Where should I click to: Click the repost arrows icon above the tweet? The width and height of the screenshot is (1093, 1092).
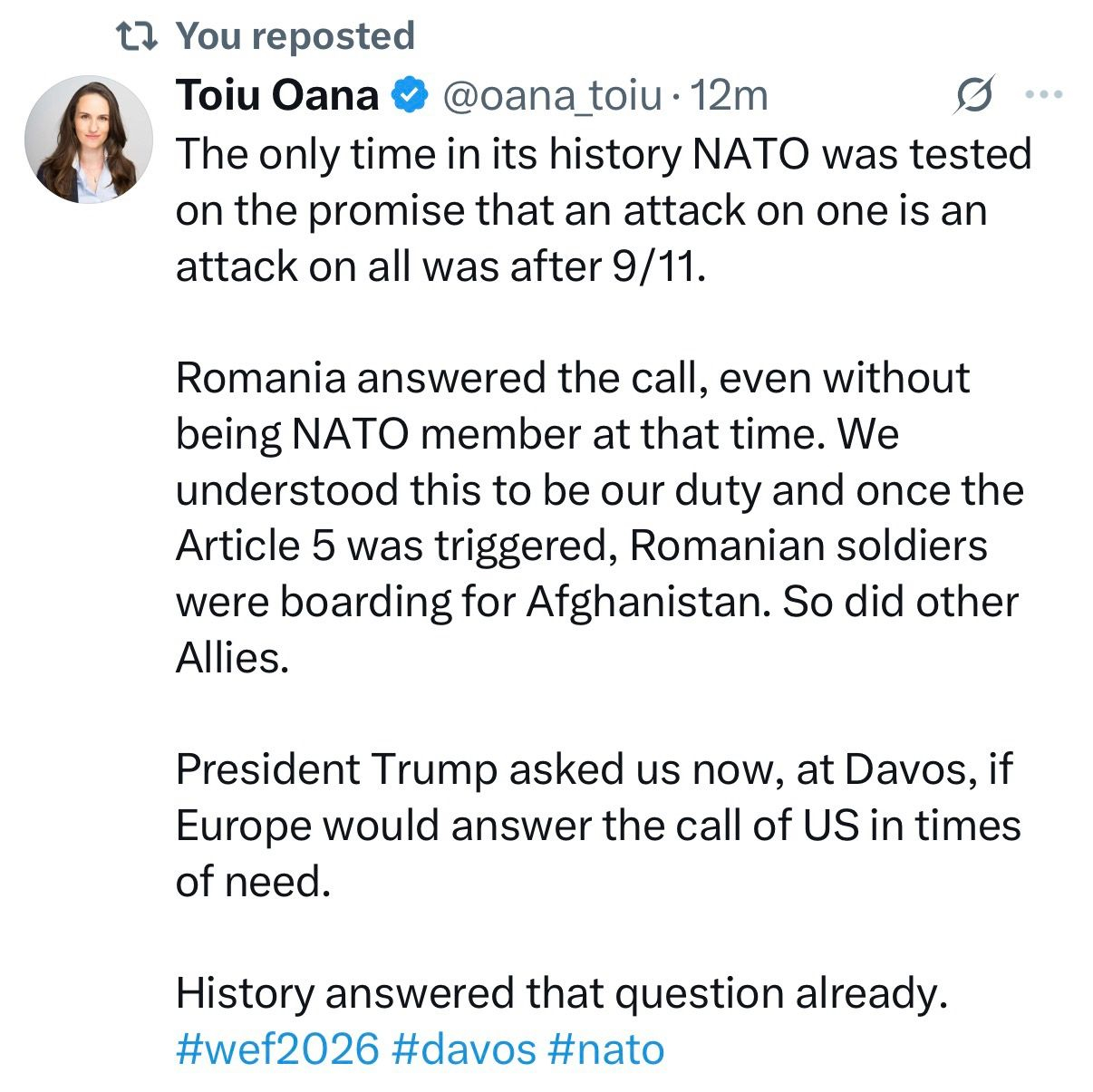[139, 36]
